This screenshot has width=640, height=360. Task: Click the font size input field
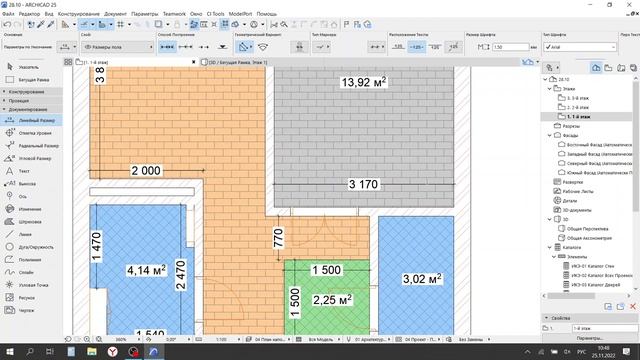pos(510,47)
